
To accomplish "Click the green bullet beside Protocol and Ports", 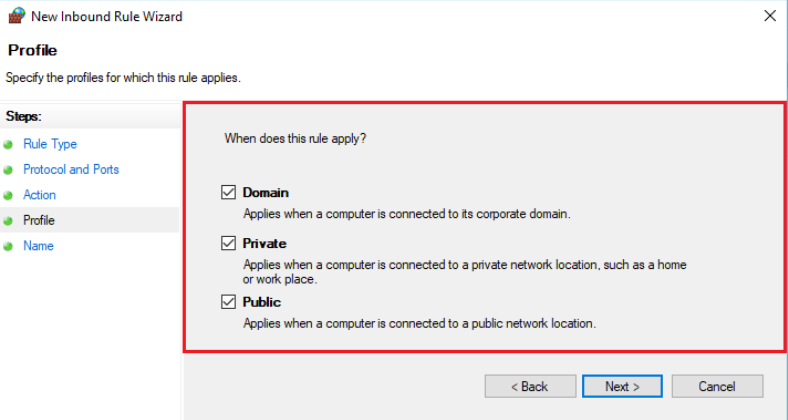I will click(8, 170).
